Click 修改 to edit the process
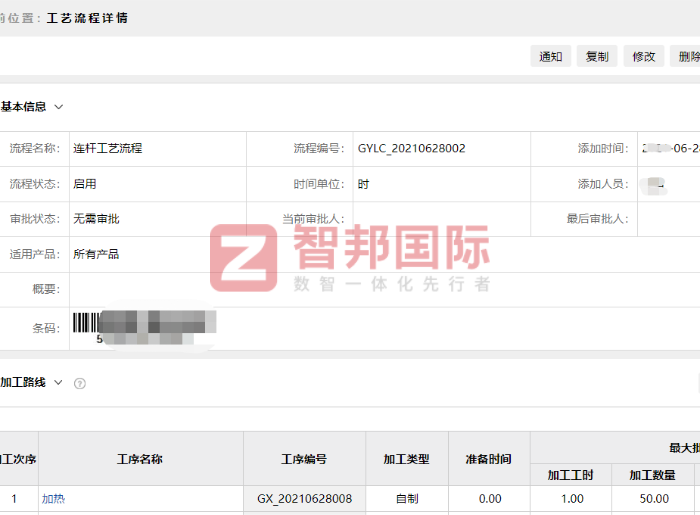 tap(643, 56)
